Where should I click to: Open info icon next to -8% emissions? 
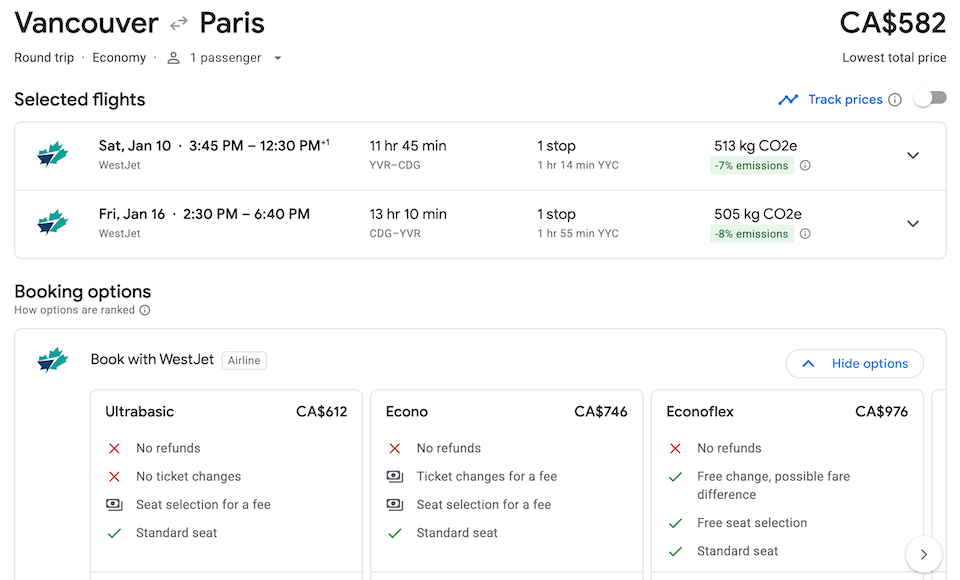coord(805,233)
